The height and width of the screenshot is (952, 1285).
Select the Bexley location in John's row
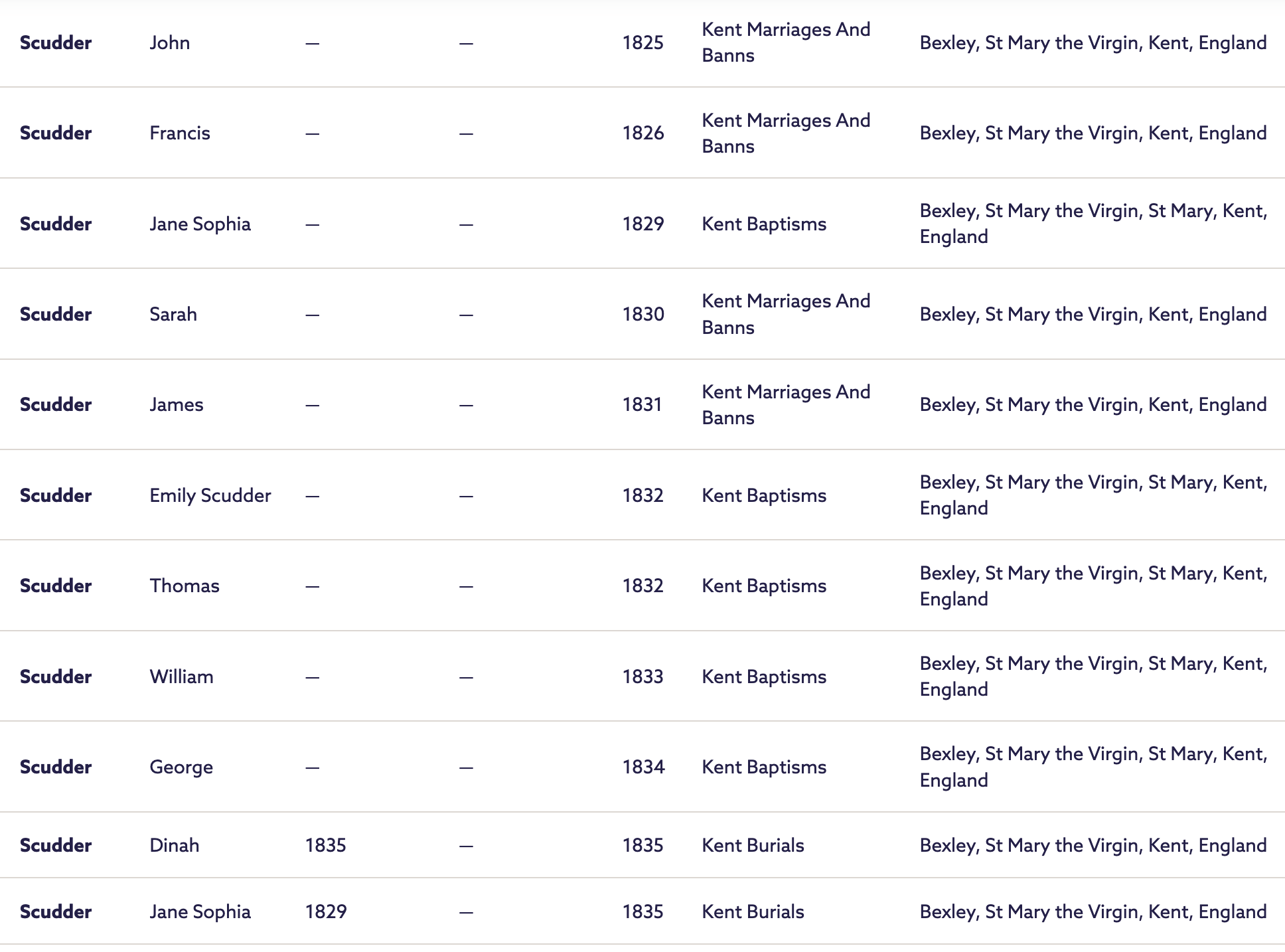[1093, 43]
